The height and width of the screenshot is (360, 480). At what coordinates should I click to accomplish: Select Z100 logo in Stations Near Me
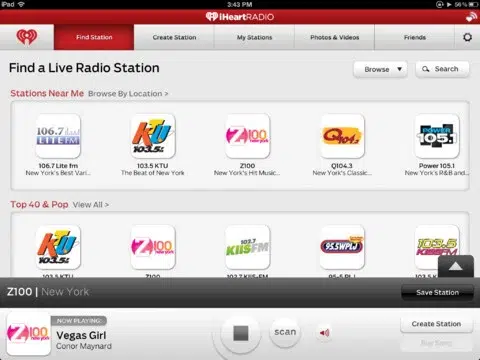click(x=247, y=136)
